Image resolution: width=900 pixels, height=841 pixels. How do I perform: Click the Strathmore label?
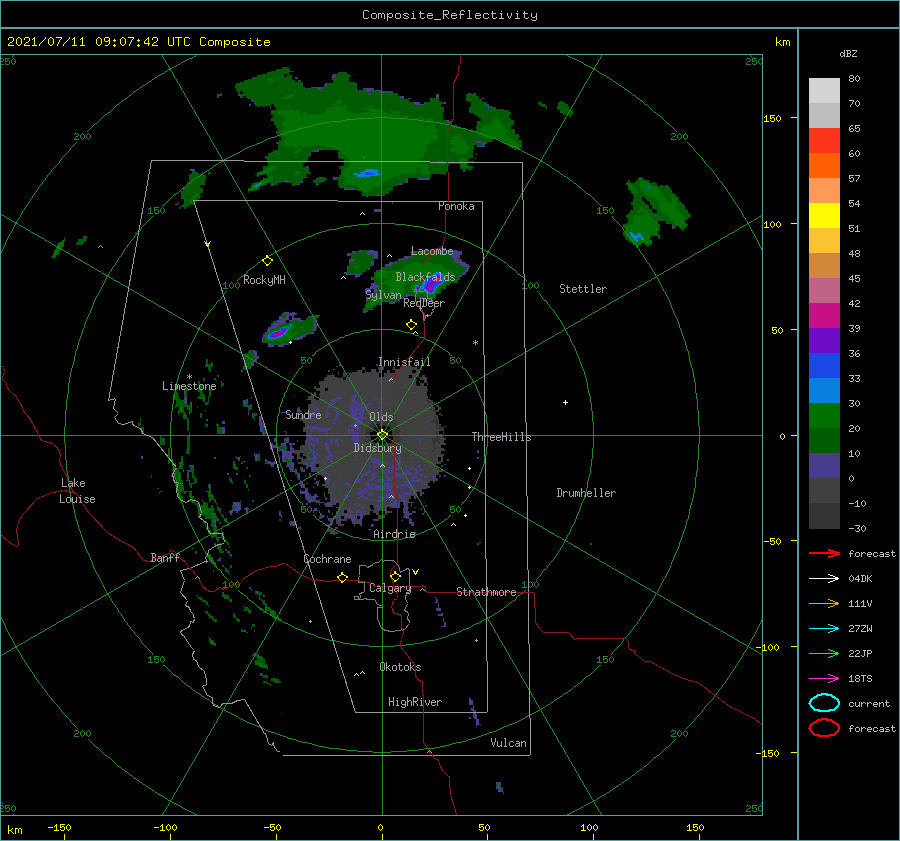coord(486,592)
